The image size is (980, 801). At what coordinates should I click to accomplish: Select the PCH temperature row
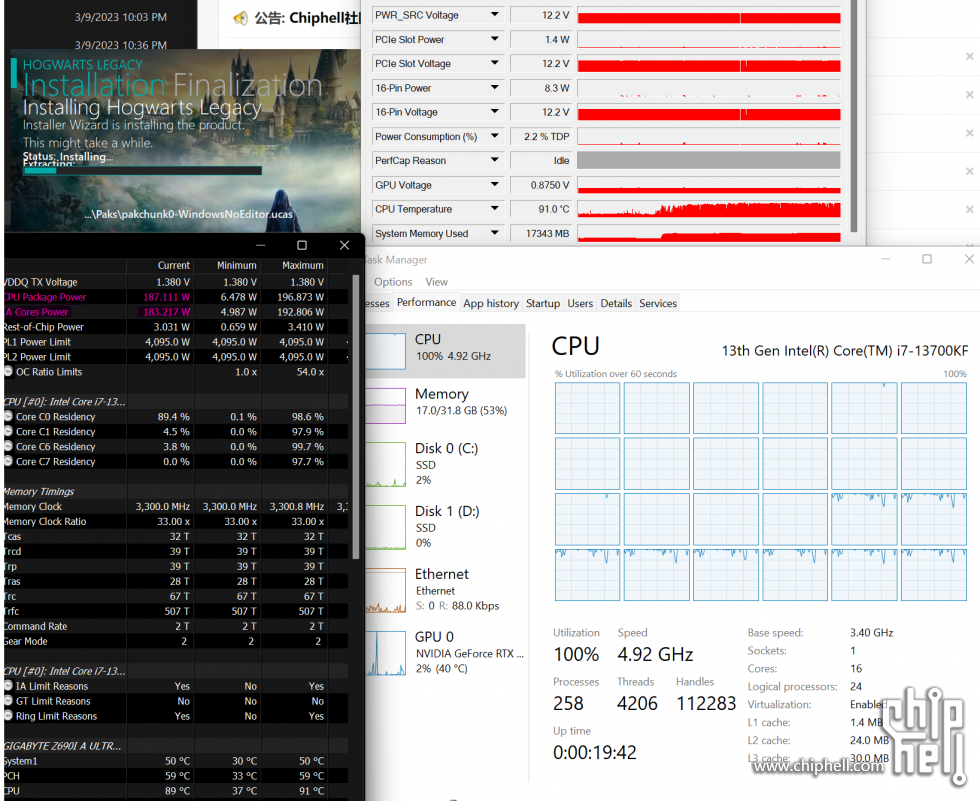point(176,775)
